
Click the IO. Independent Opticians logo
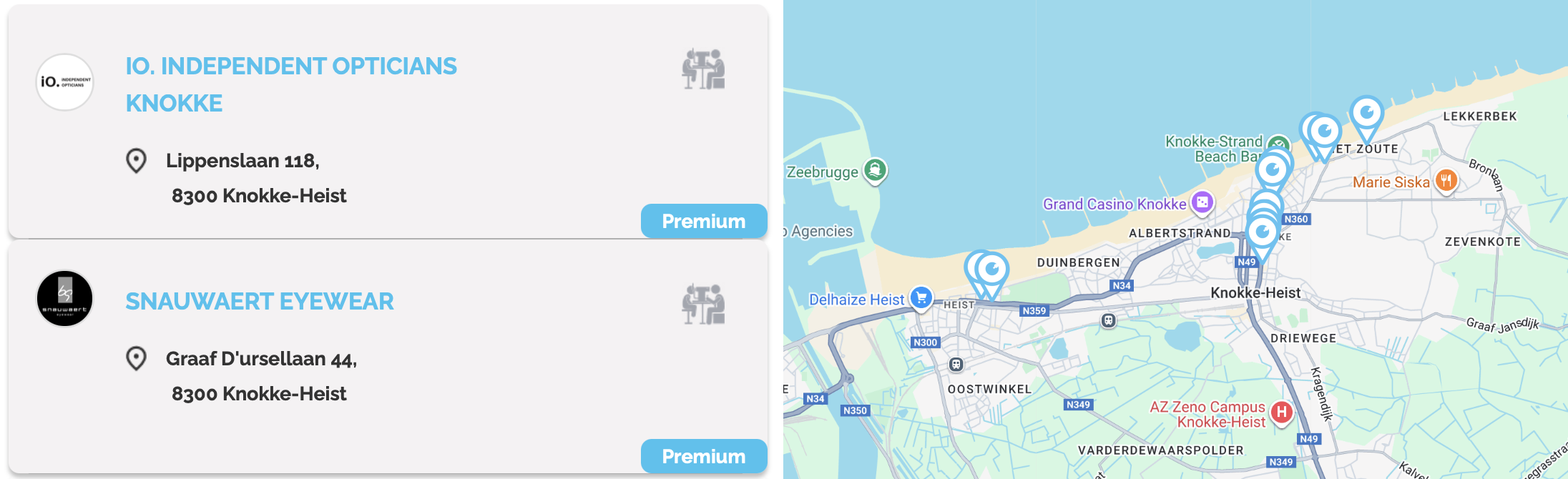pyautogui.click(x=65, y=82)
